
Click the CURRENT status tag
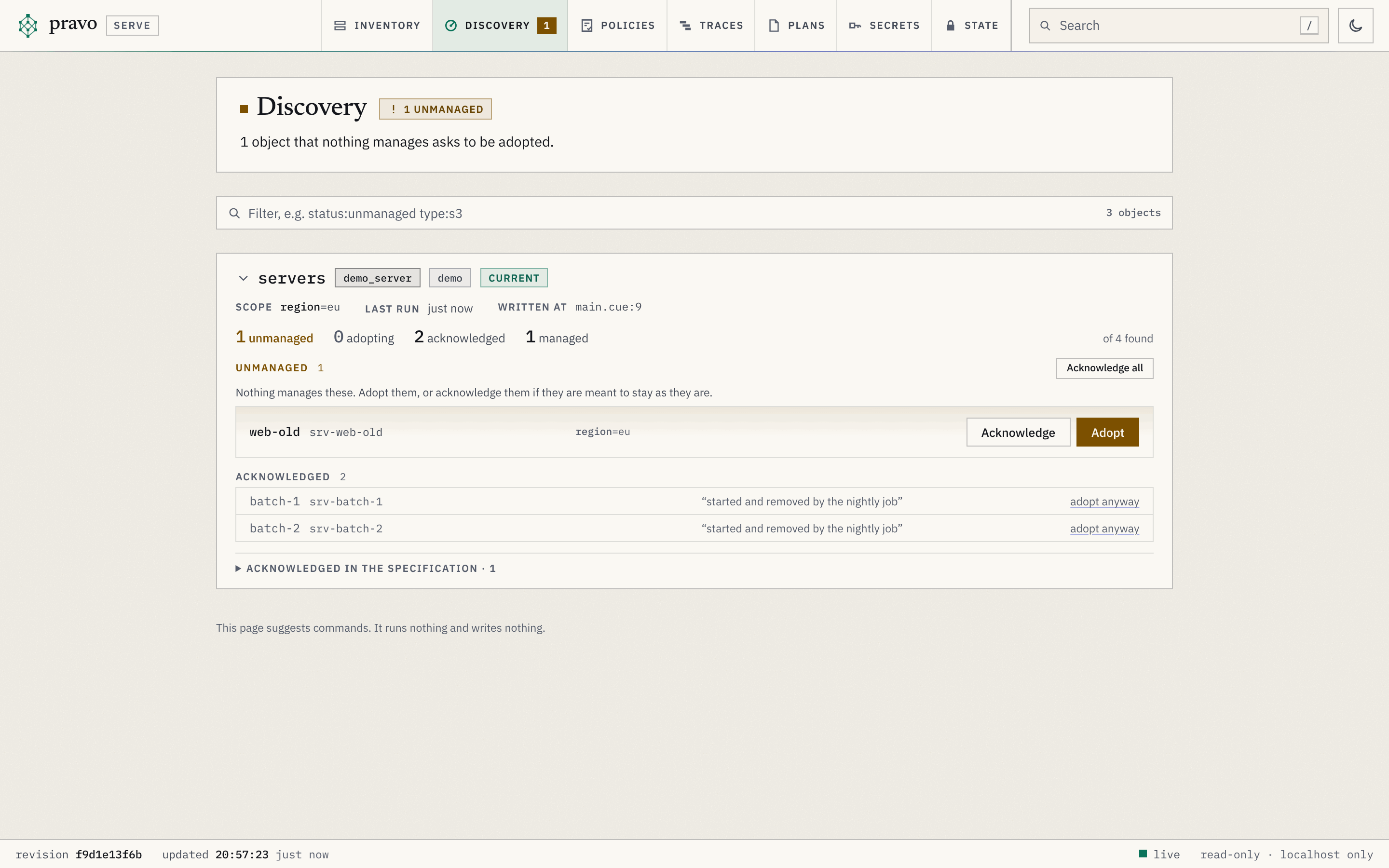[x=514, y=278]
